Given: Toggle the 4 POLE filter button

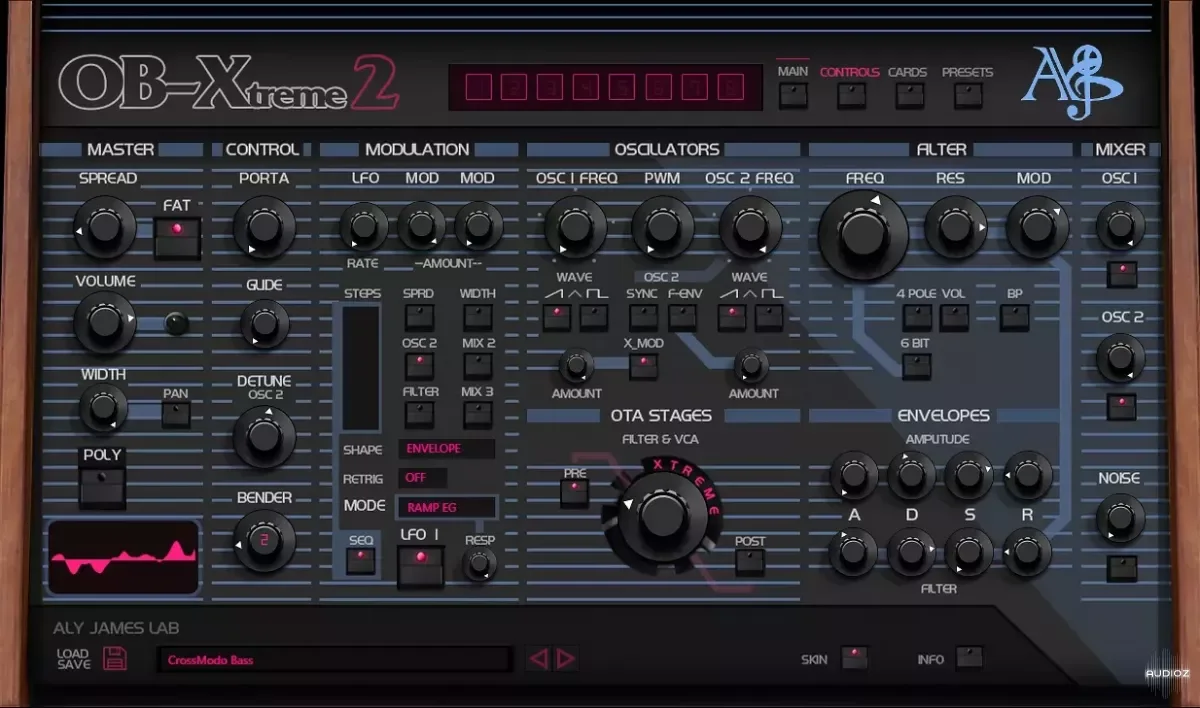Looking at the screenshot, I should pos(916,318).
